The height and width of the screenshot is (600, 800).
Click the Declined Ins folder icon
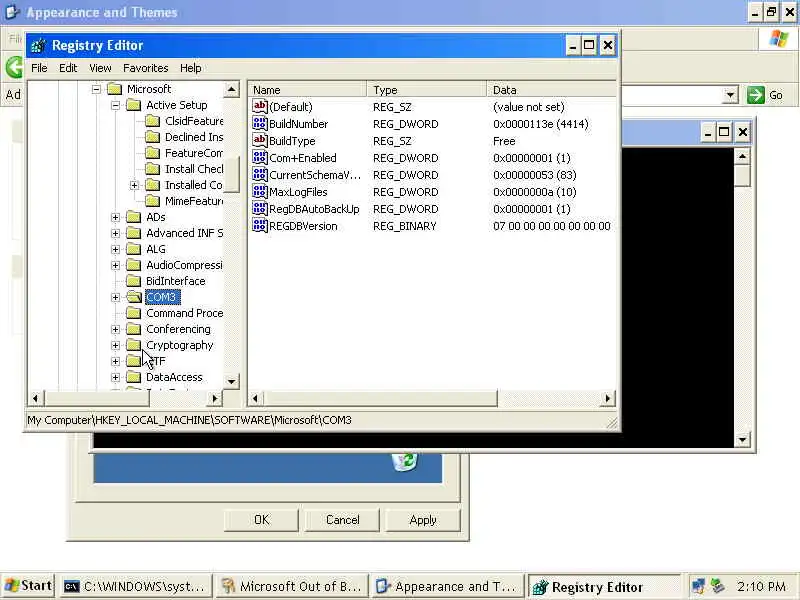[153, 137]
